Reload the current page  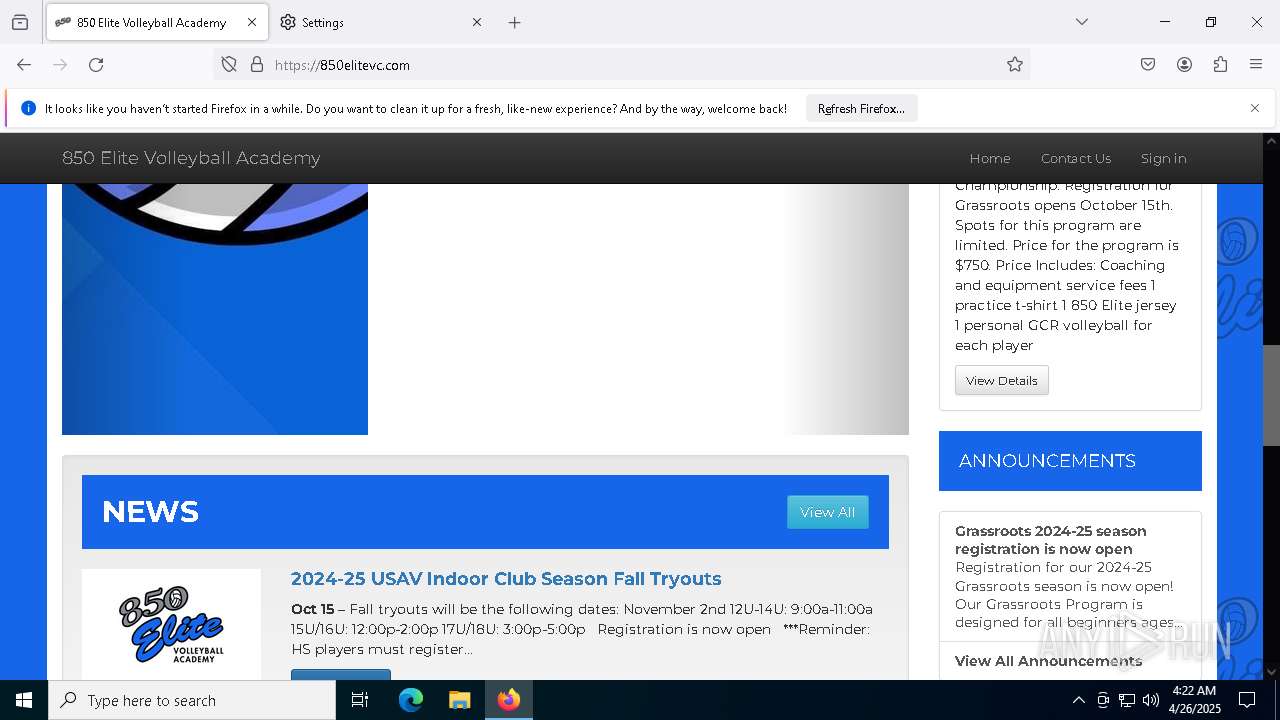[x=96, y=64]
